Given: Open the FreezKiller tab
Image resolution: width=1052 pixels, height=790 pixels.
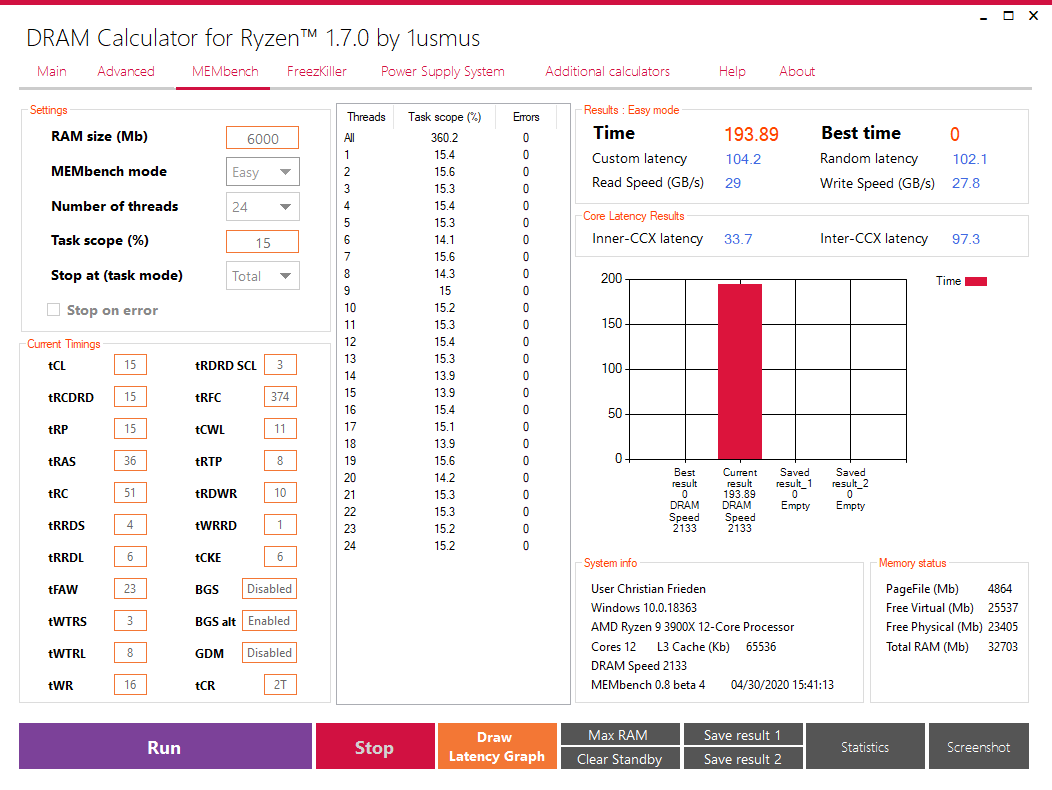Looking at the screenshot, I should pyautogui.click(x=317, y=71).
